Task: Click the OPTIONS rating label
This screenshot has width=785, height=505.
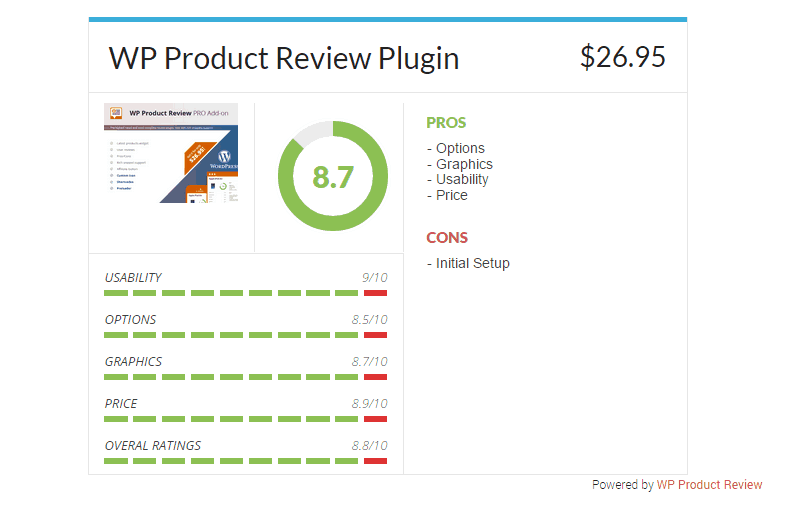Action: pos(130,320)
